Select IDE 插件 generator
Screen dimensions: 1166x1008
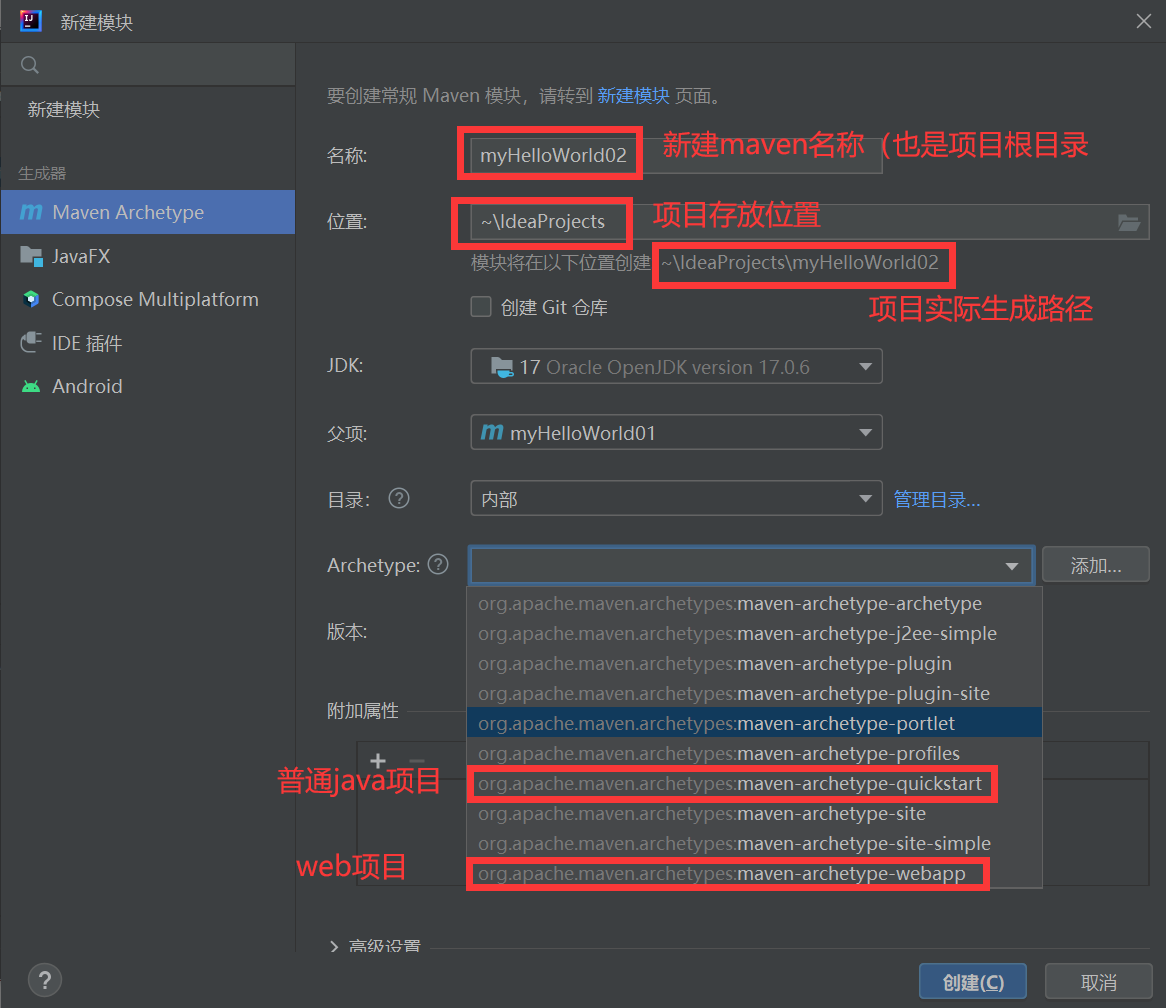tap(148, 343)
